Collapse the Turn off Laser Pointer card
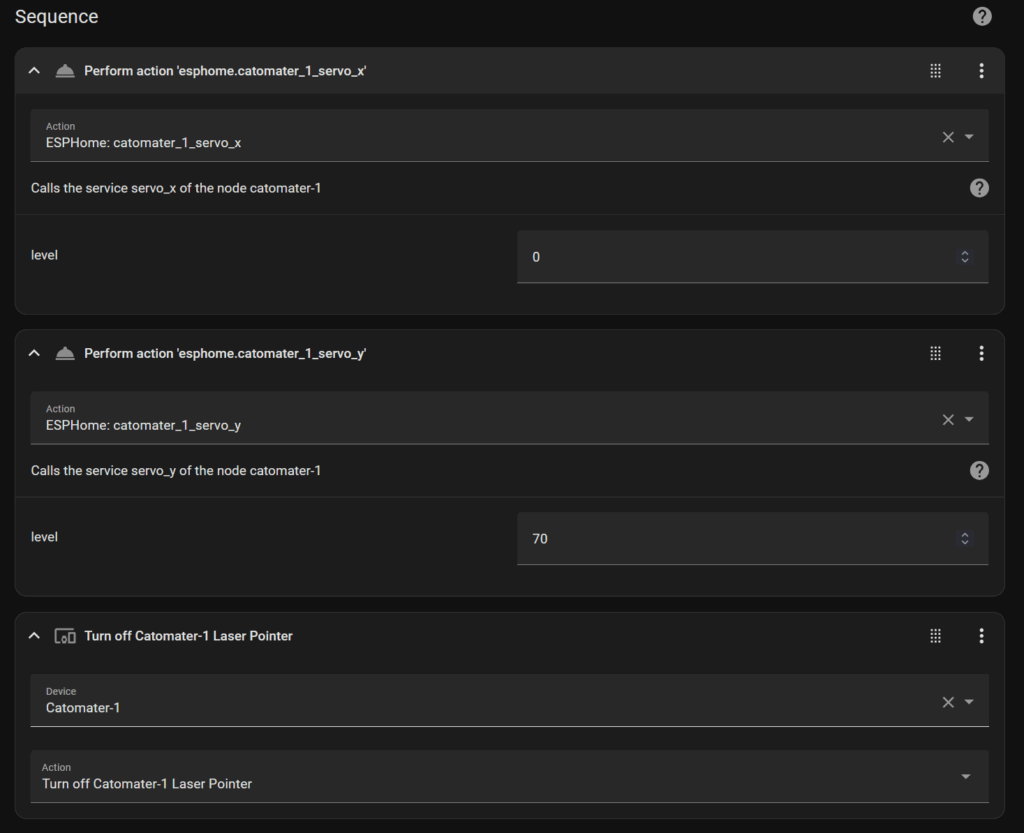 pyautogui.click(x=35, y=636)
